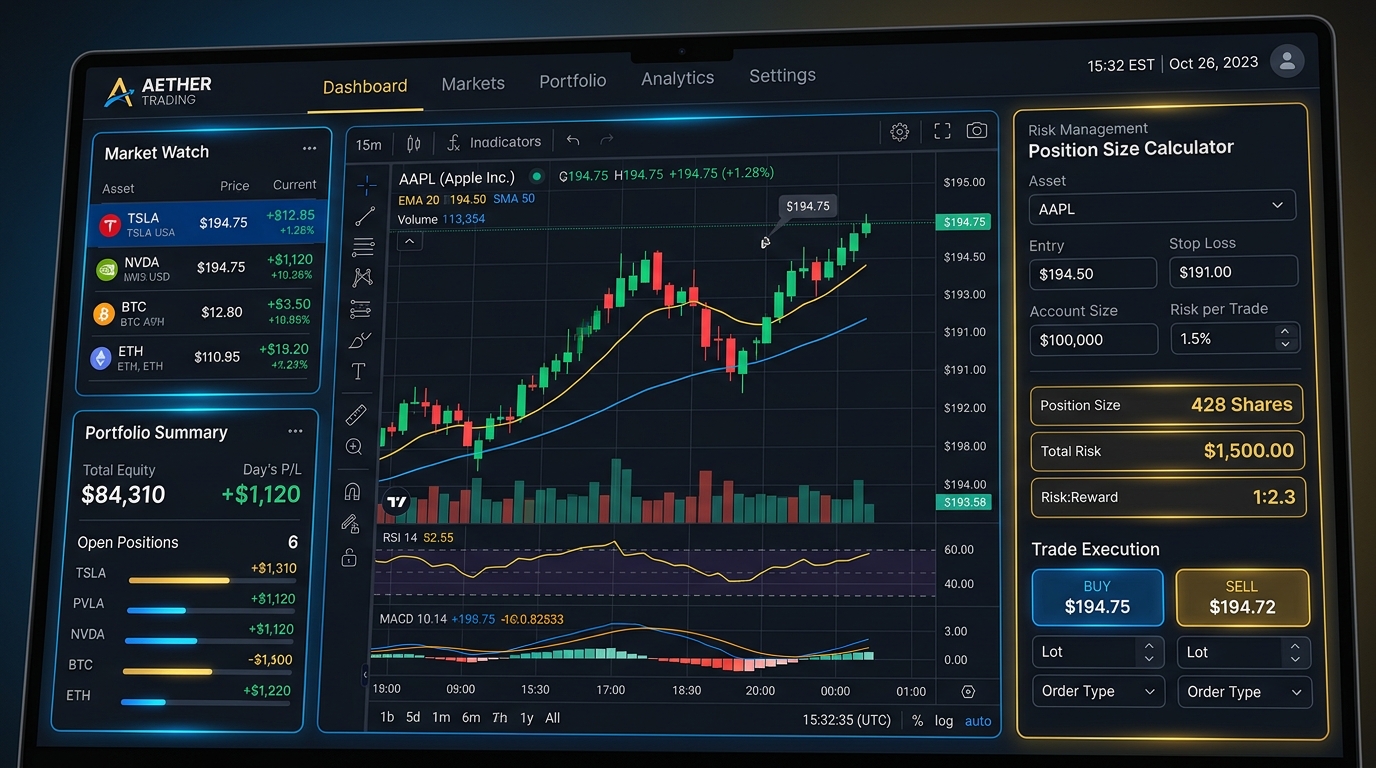The height and width of the screenshot is (768, 1376).
Task: Click the TSLA red asset icon
Action: [x=109, y=226]
